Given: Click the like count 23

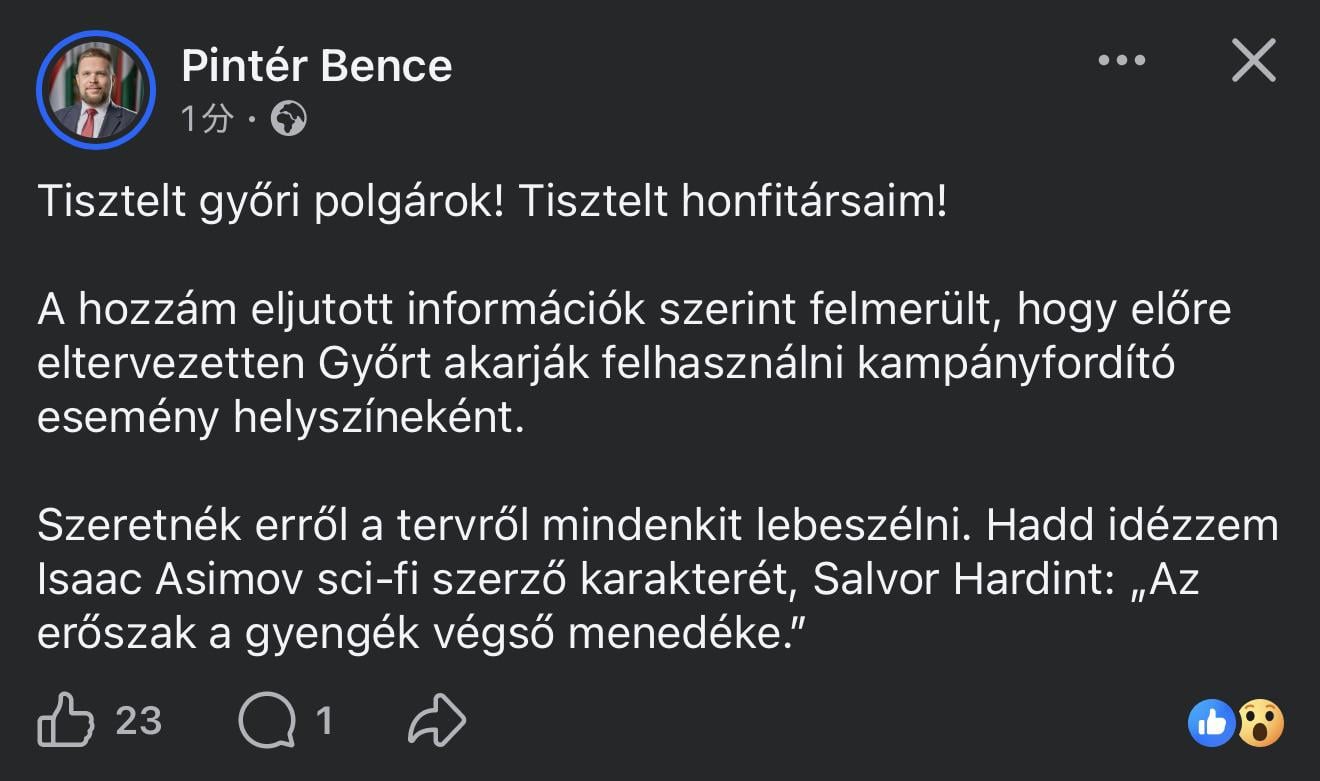Looking at the screenshot, I should coord(138,721).
